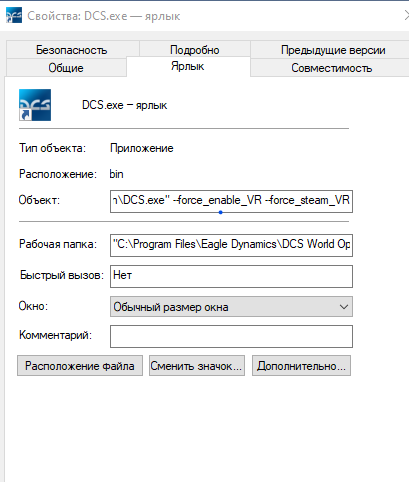The height and width of the screenshot is (482, 409).
Task: Open the Подробно tab
Action: pos(195,50)
